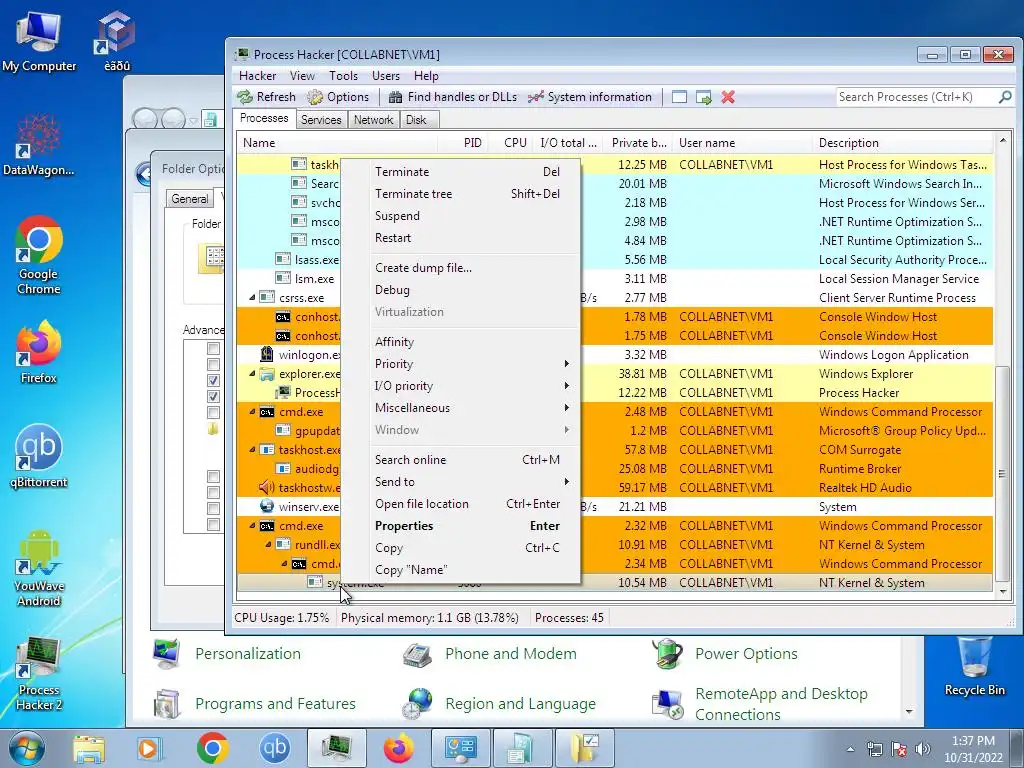
Task: Click the search magnifier icon
Action: (1005, 97)
